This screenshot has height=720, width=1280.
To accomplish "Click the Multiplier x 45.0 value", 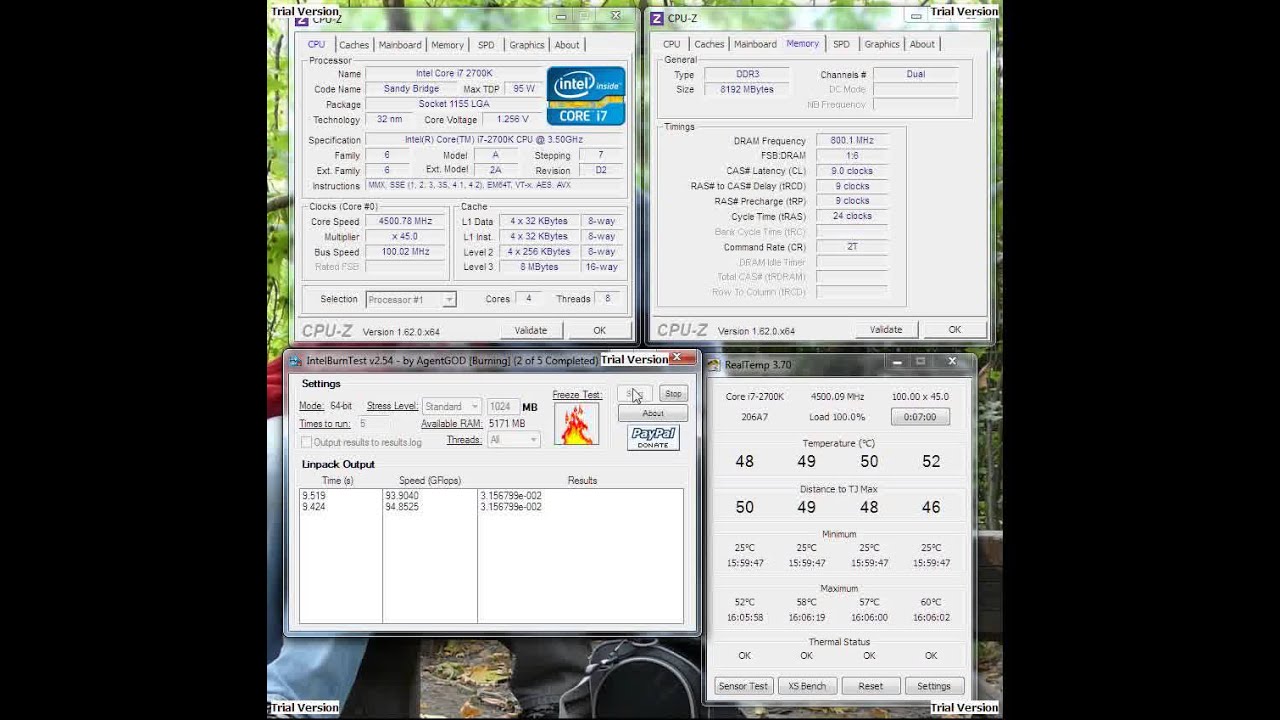I will pyautogui.click(x=405, y=237).
